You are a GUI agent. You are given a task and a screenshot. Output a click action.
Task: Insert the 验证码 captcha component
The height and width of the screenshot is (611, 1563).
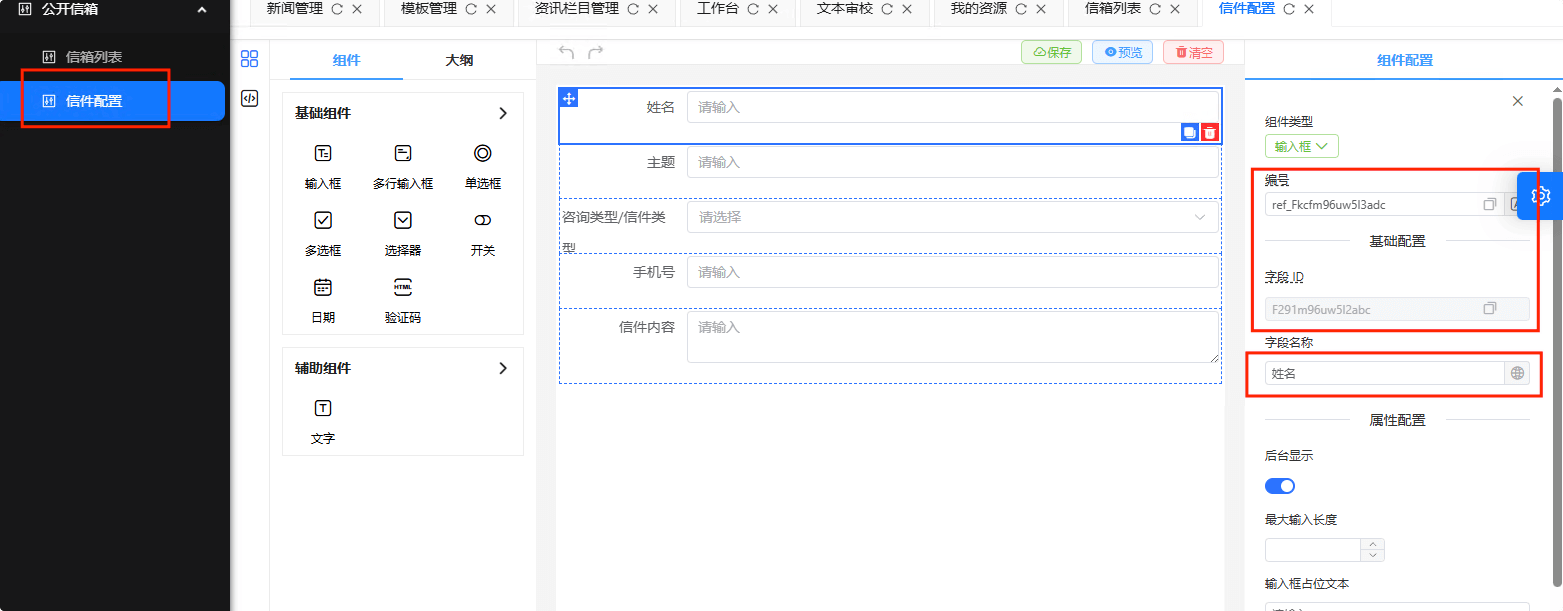click(403, 299)
